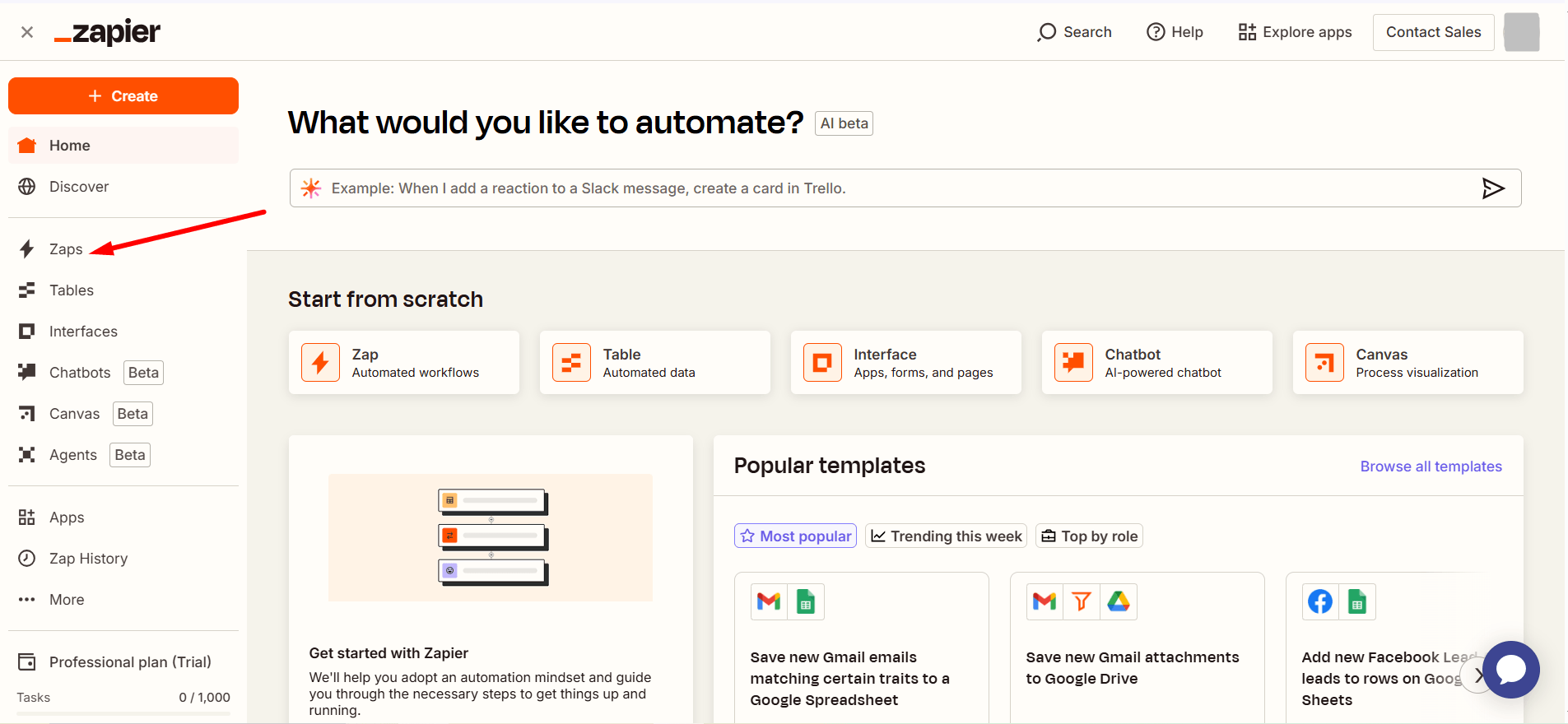
Task: Click the AI automation prompt field
Action: [x=905, y=188]
